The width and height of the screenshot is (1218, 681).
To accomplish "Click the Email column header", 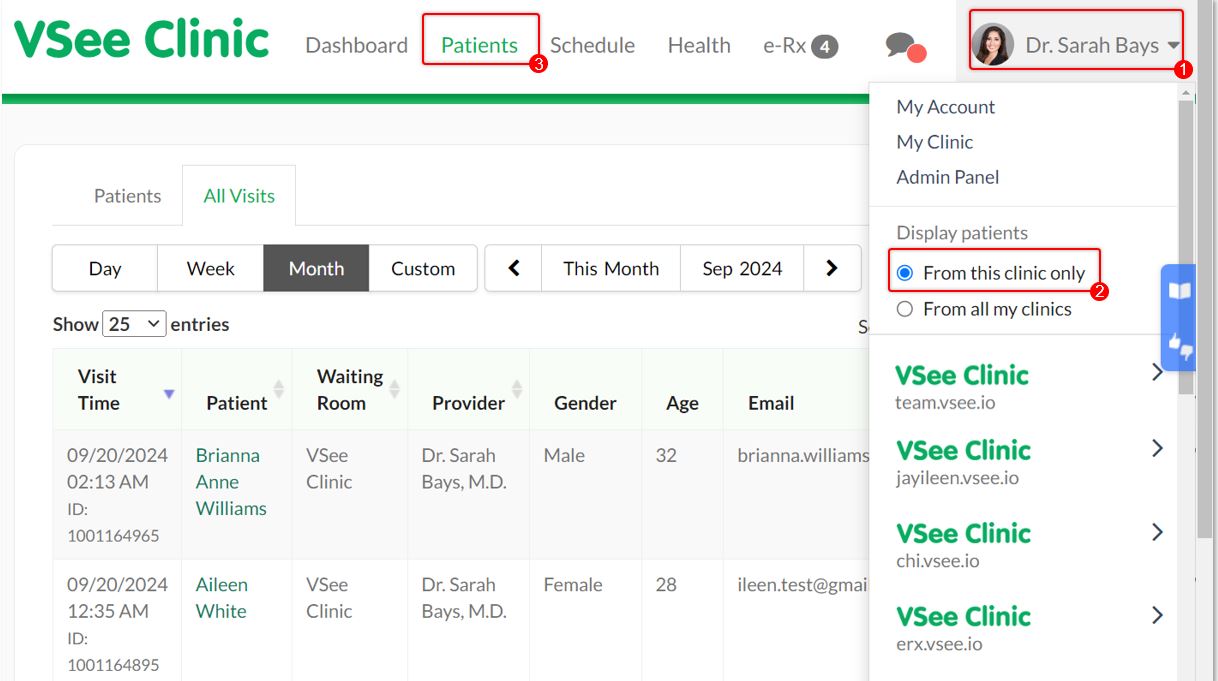I will pos(771,403).
